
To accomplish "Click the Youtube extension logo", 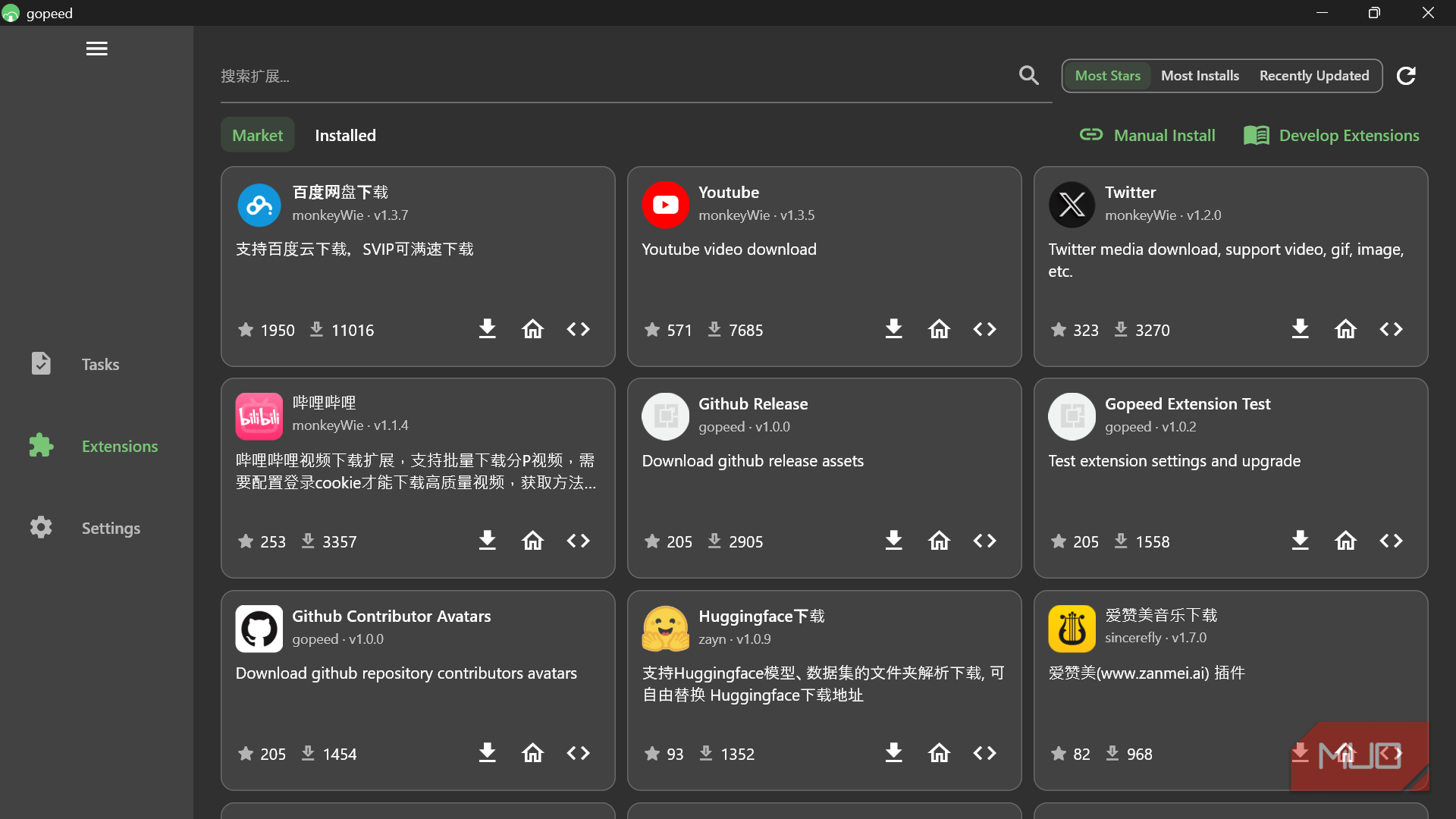I will (665, 205).
